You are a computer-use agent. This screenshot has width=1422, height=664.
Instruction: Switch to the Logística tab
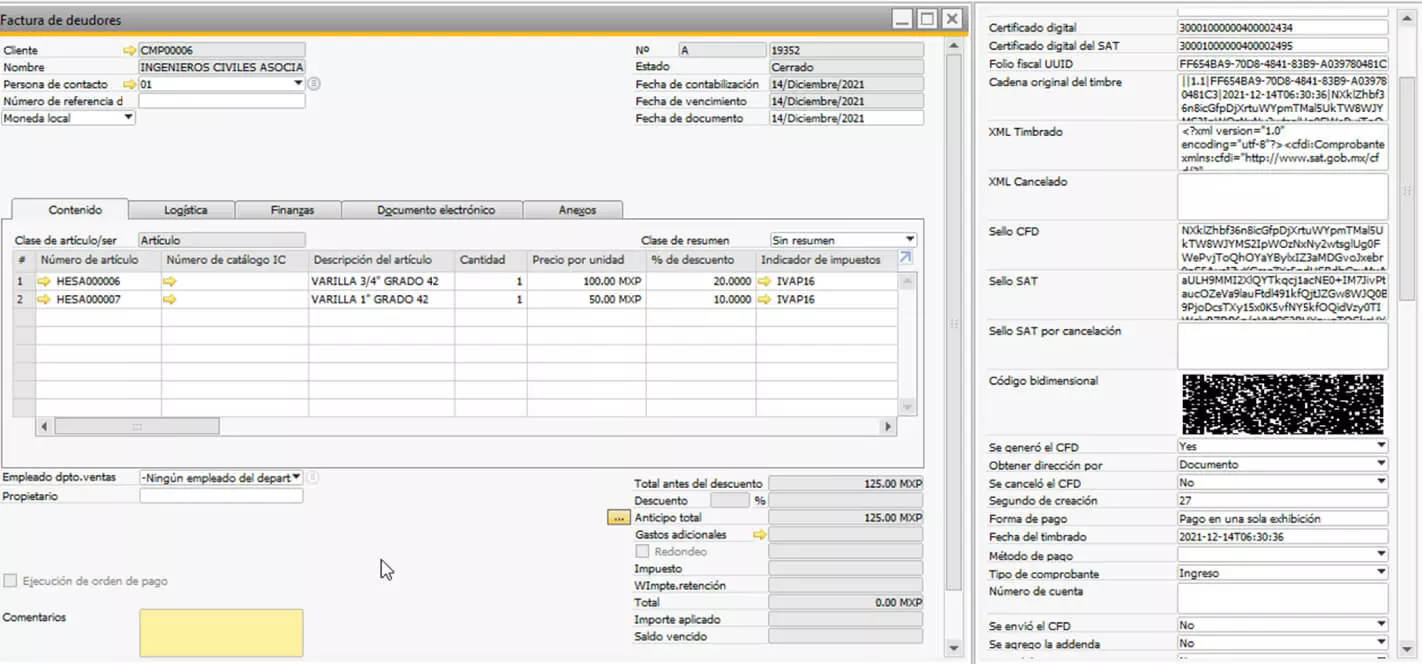(x=185, y=210)
